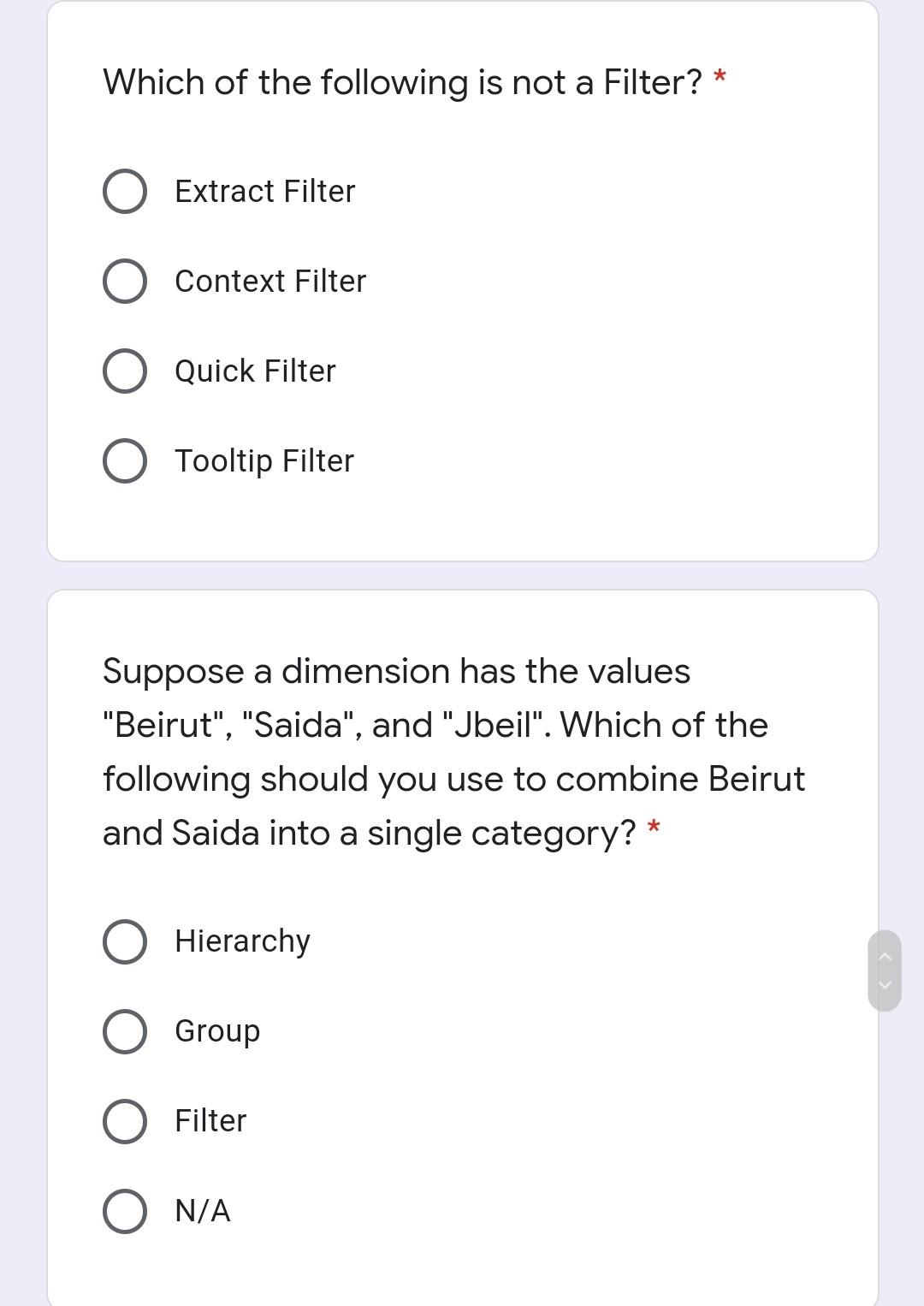924x1306 pixels.
Task: Select the Extract Filter radio button
Action: tap(124, 190)
